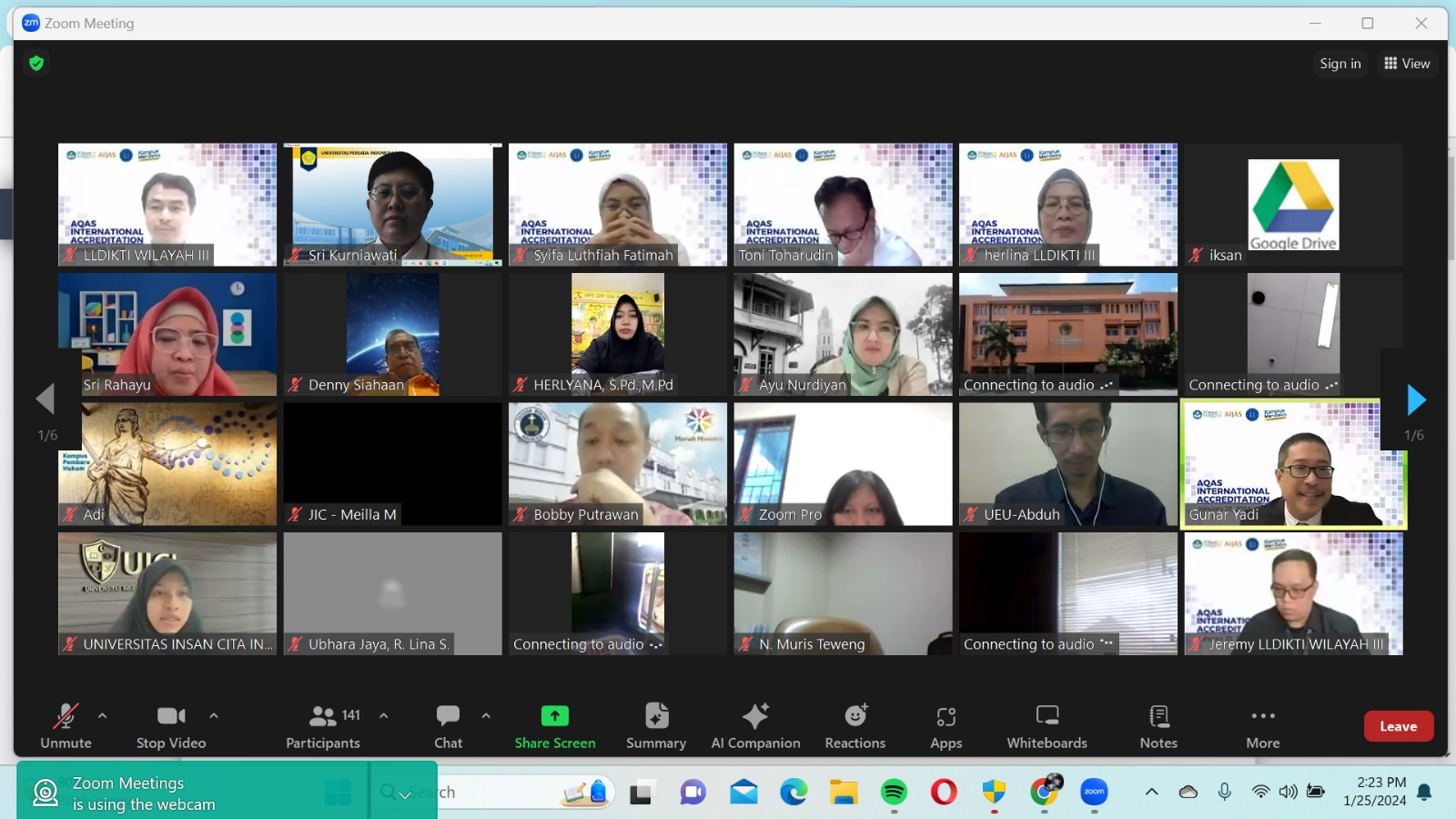Select Syifa Luthfiah Fatimah's tile
The image size is (1456, 819).
(618, 205)
